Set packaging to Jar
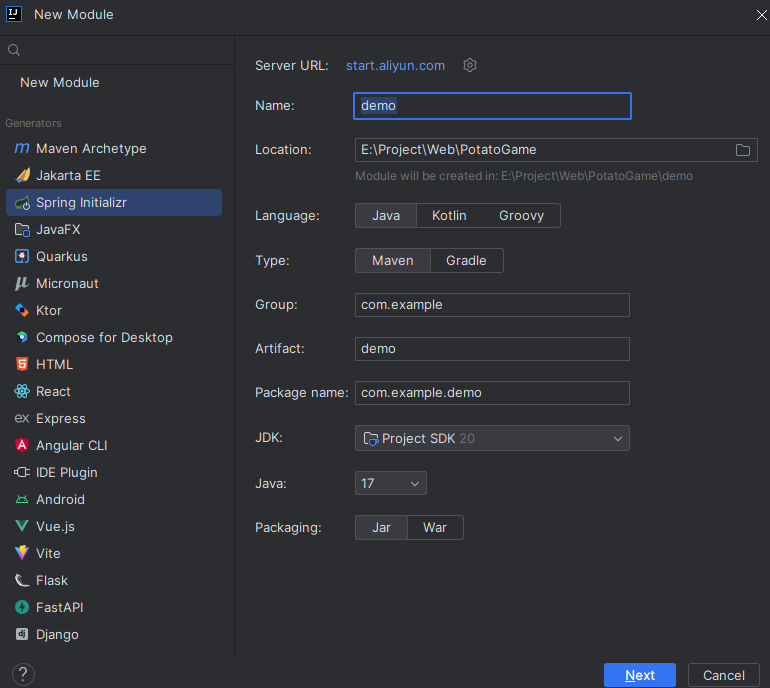The height and width of the screenshot is (688, 770). pyautogui.click(x=382, y=527)
